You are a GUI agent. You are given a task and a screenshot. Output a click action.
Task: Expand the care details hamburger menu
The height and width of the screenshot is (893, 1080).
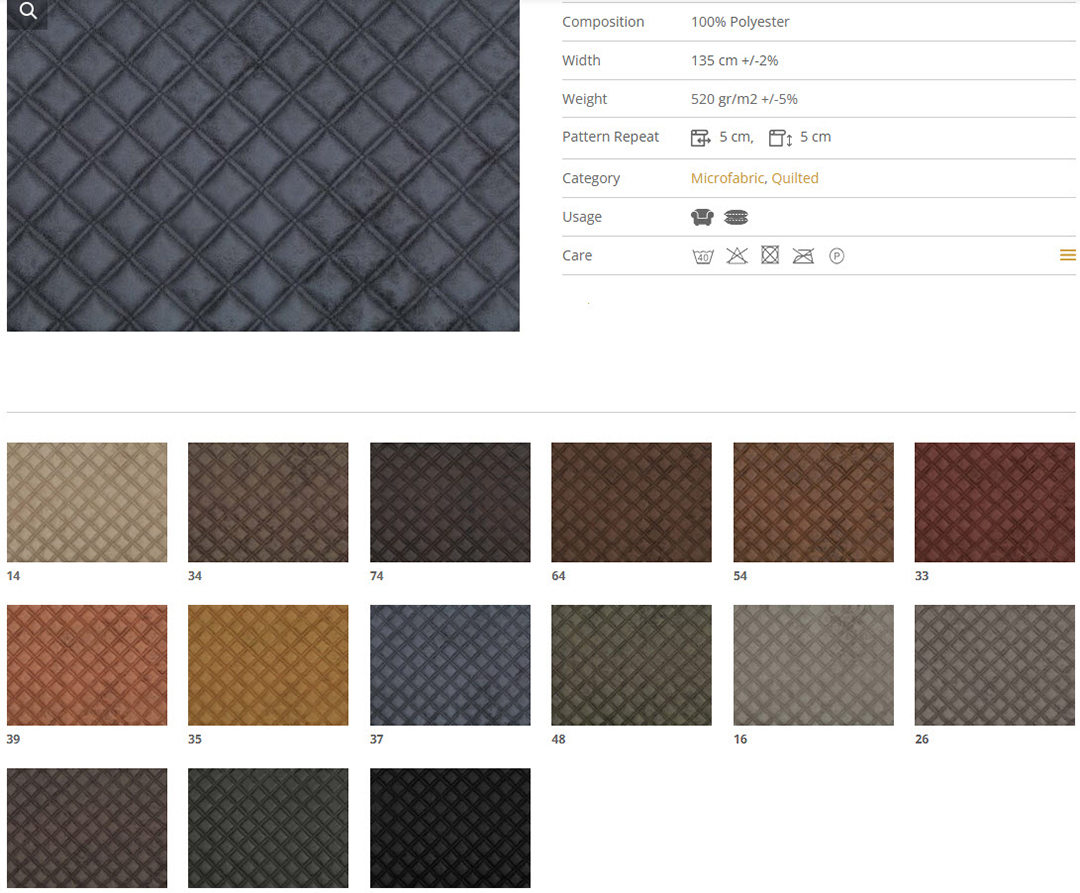tap(1067, 255)
